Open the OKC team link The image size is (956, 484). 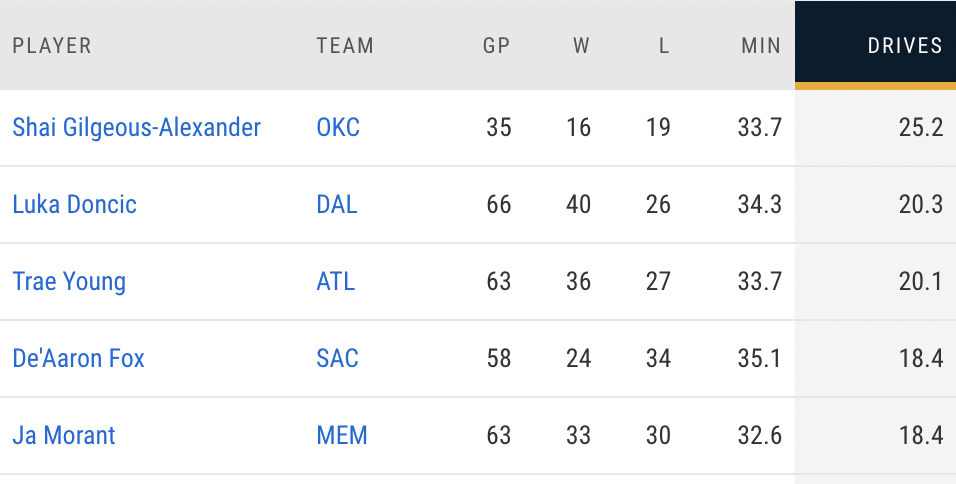coord(338,128)
